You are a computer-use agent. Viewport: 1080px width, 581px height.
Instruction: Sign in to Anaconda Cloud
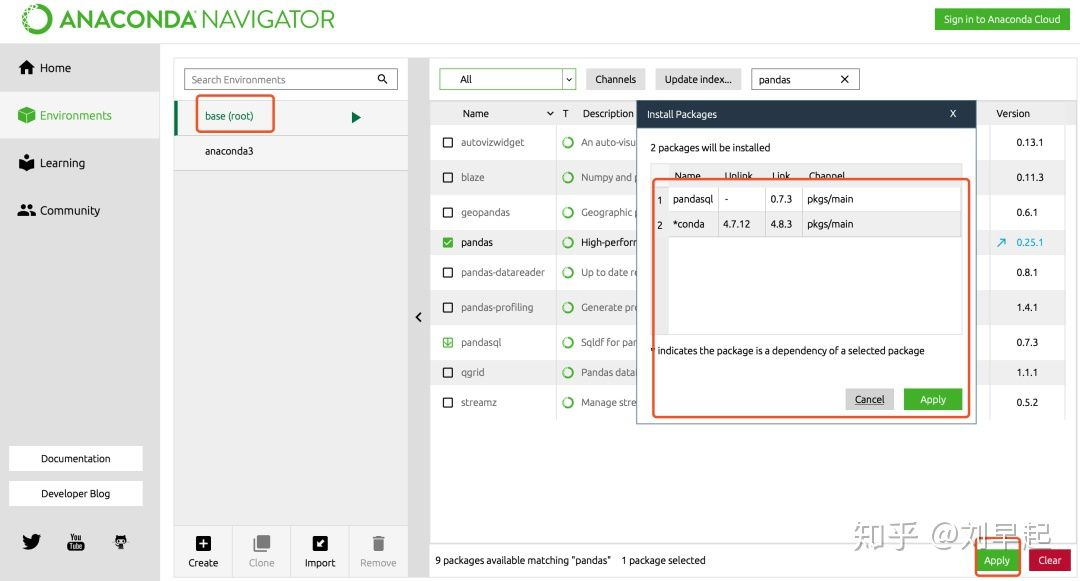(x=1002, y=19)
